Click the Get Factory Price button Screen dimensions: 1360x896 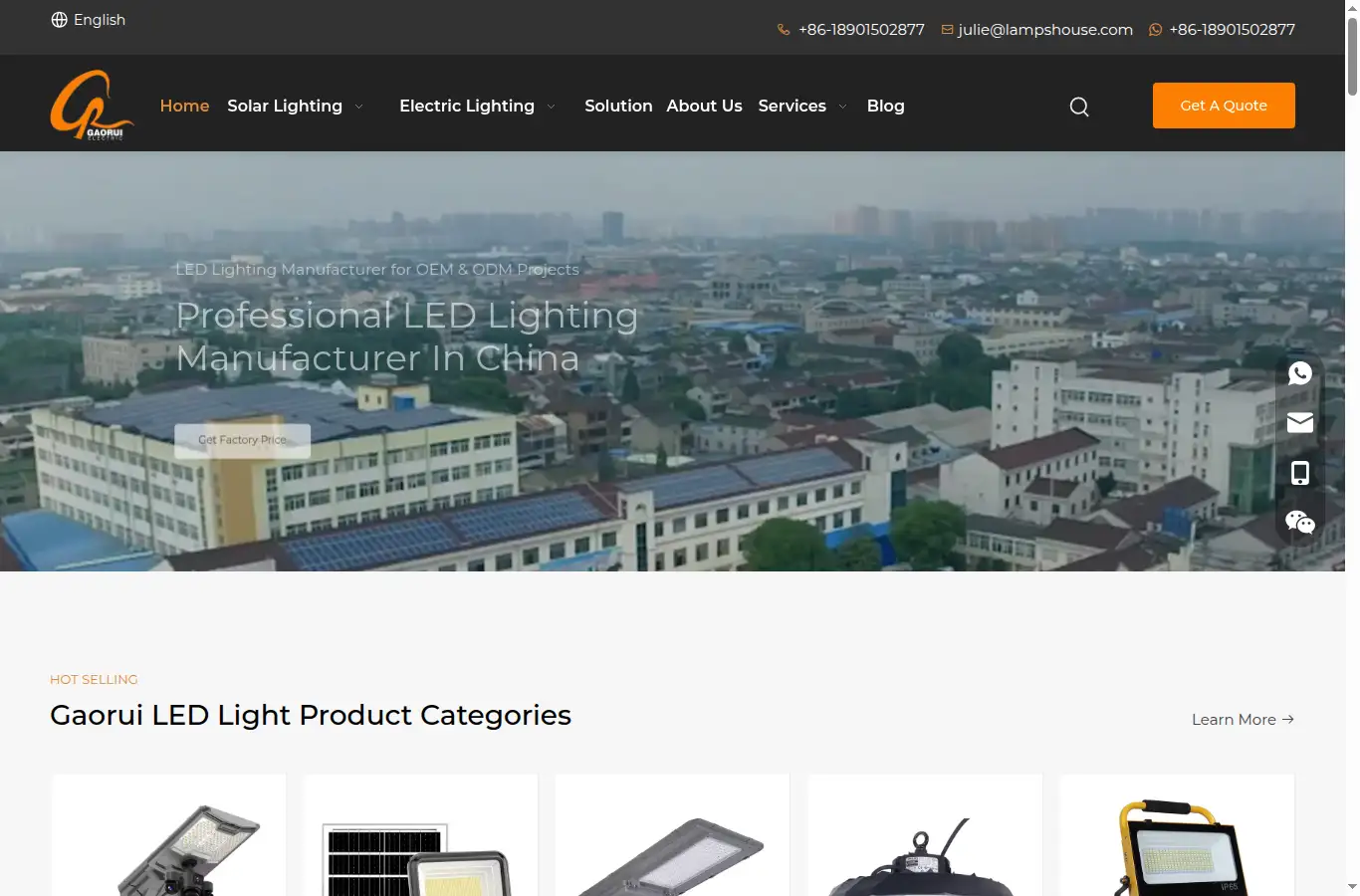(242, 440)
